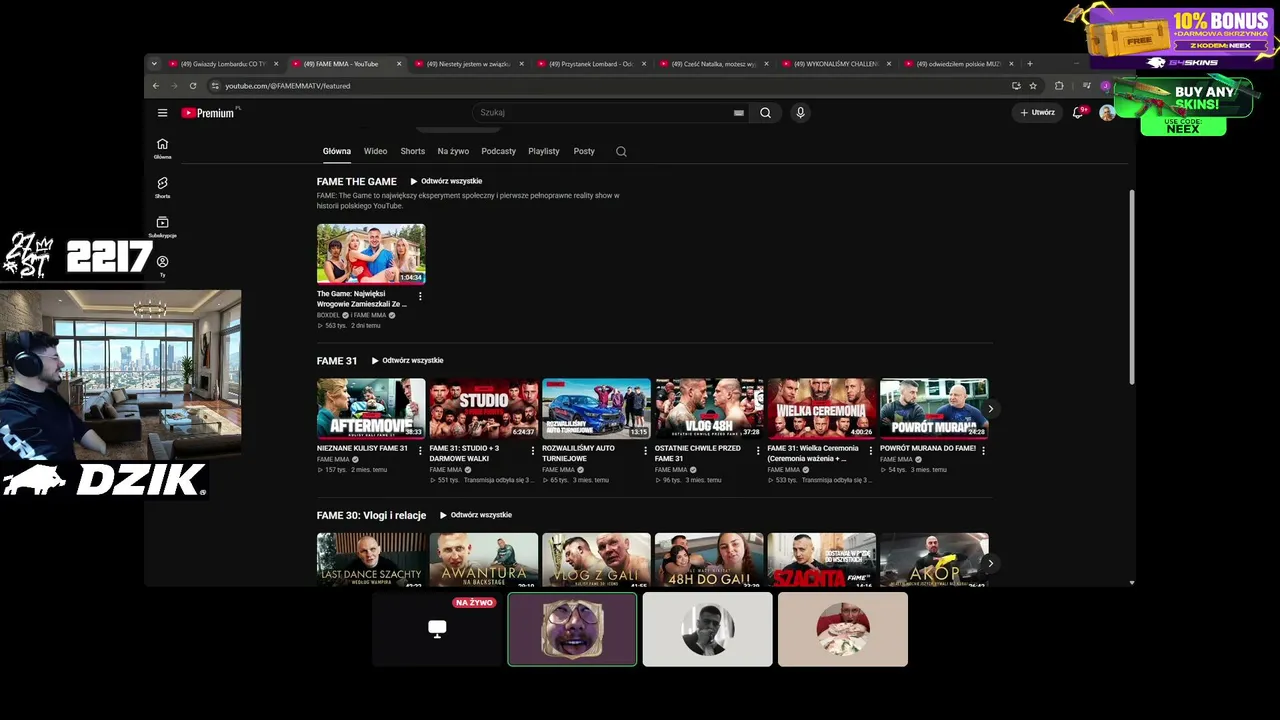Show next videos in FAME 30 row
This screenshot has width=1280, height=720.
(990, 563)
